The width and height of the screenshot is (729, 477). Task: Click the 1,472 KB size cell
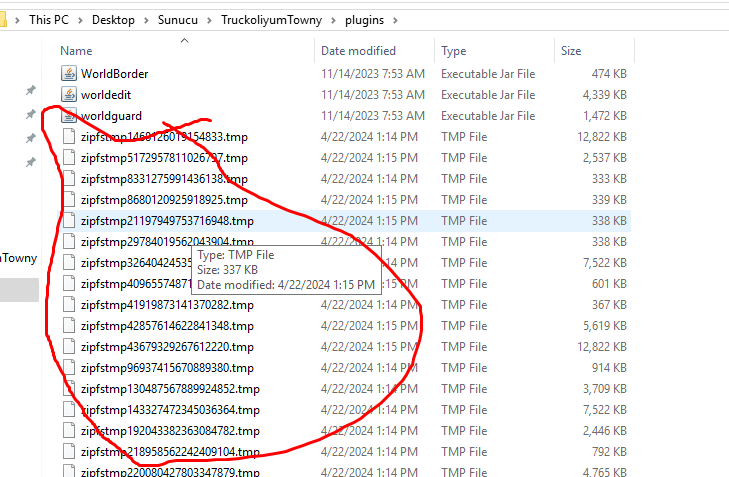pyautogui.click(x=605, y=115)
